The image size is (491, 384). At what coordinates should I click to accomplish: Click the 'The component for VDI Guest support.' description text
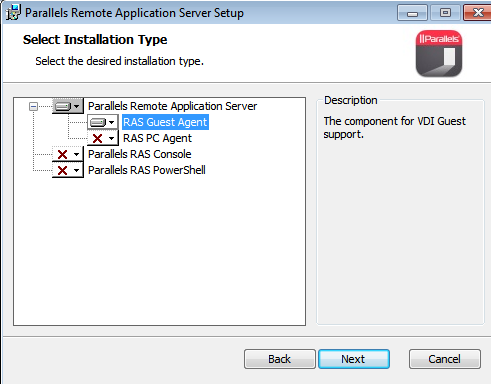point(395,128)
